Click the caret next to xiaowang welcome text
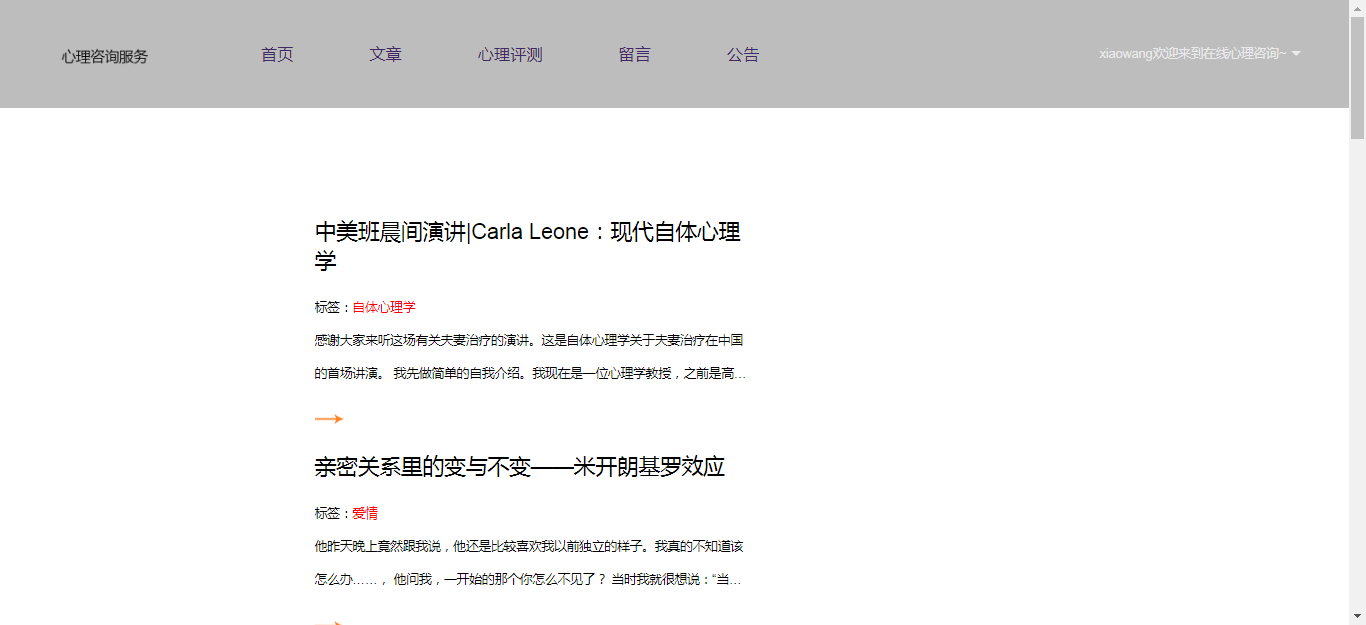Screen dimensions: 1366x625 pyautogui.click(x=1296, y=54)
